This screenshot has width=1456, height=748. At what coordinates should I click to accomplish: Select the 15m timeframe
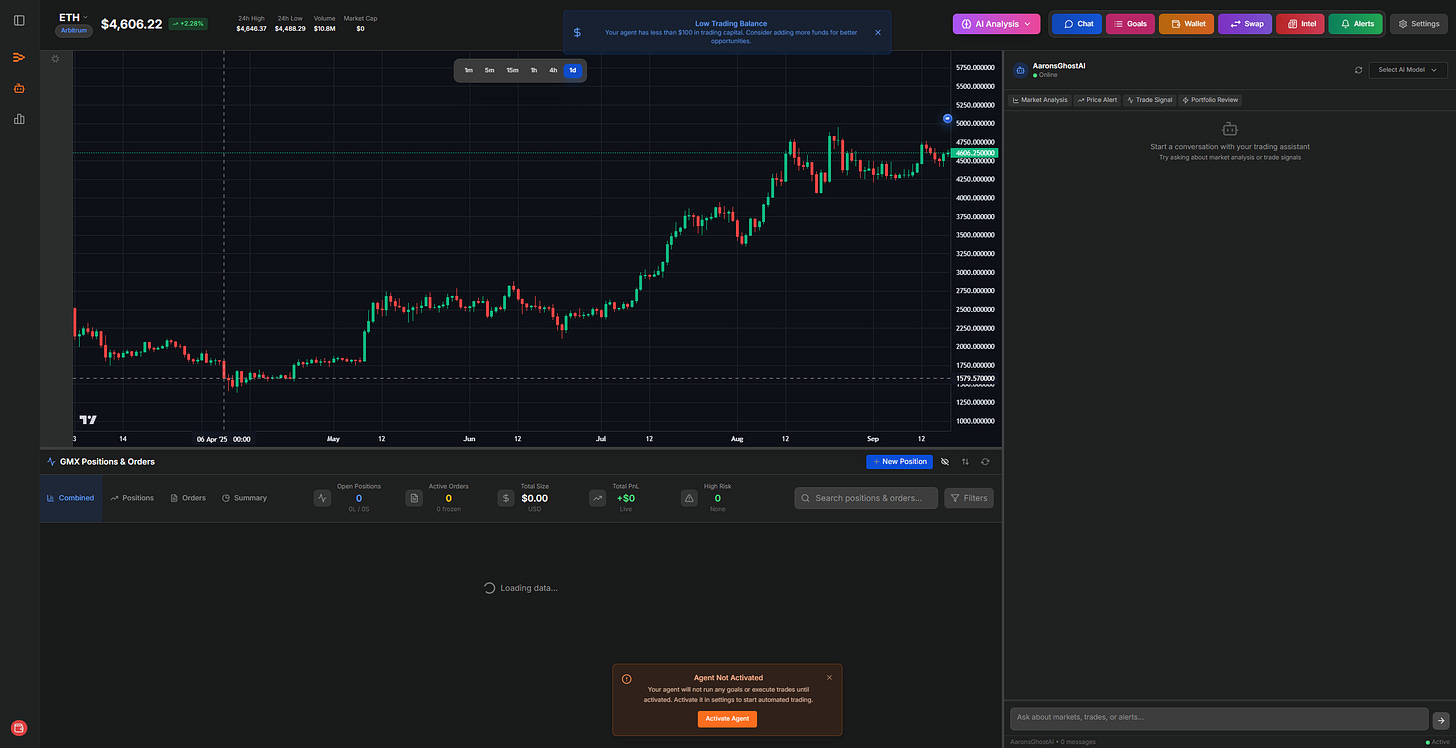point(512,70)
